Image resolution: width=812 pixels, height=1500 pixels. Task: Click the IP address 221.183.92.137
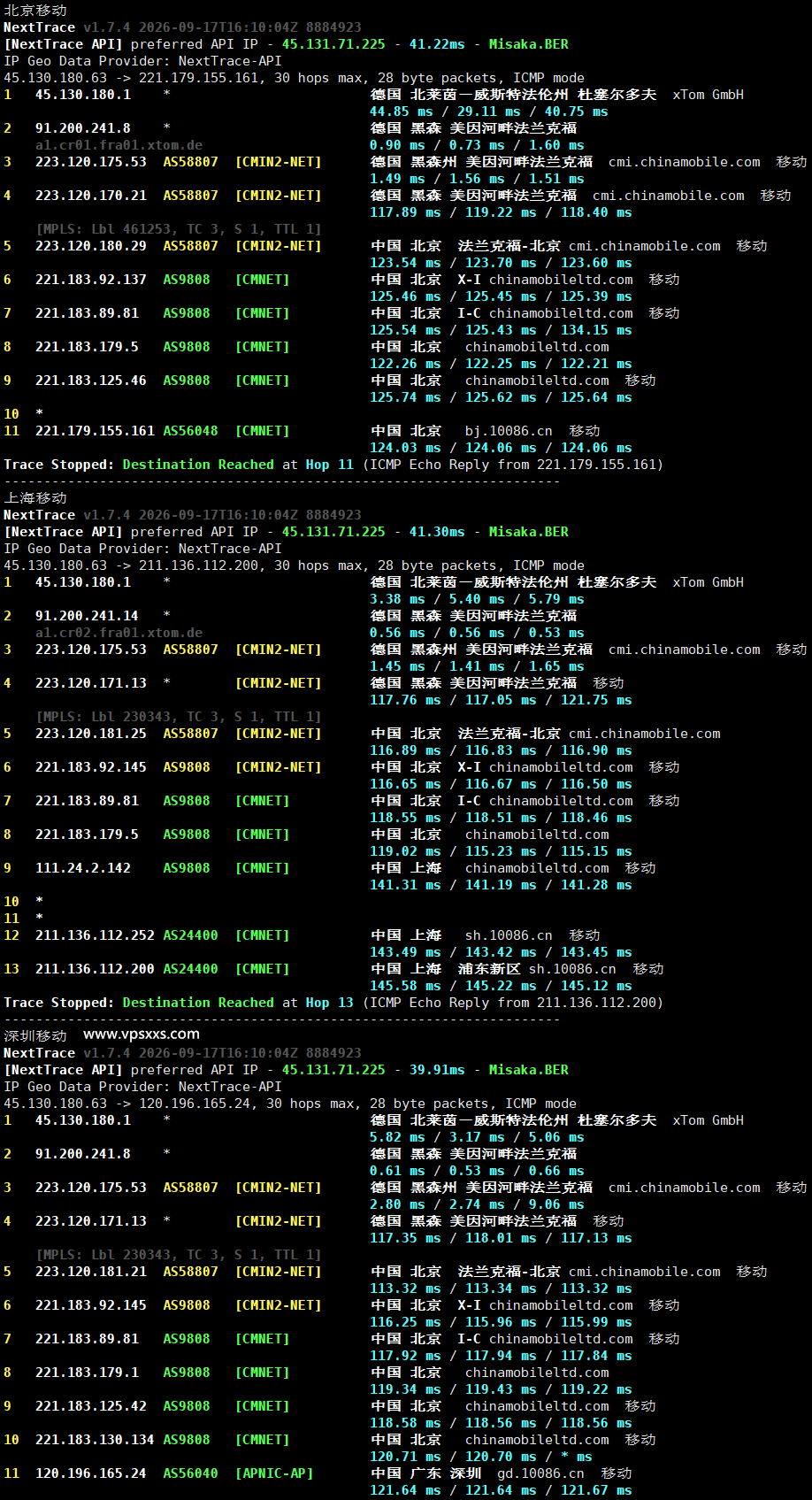91,280
